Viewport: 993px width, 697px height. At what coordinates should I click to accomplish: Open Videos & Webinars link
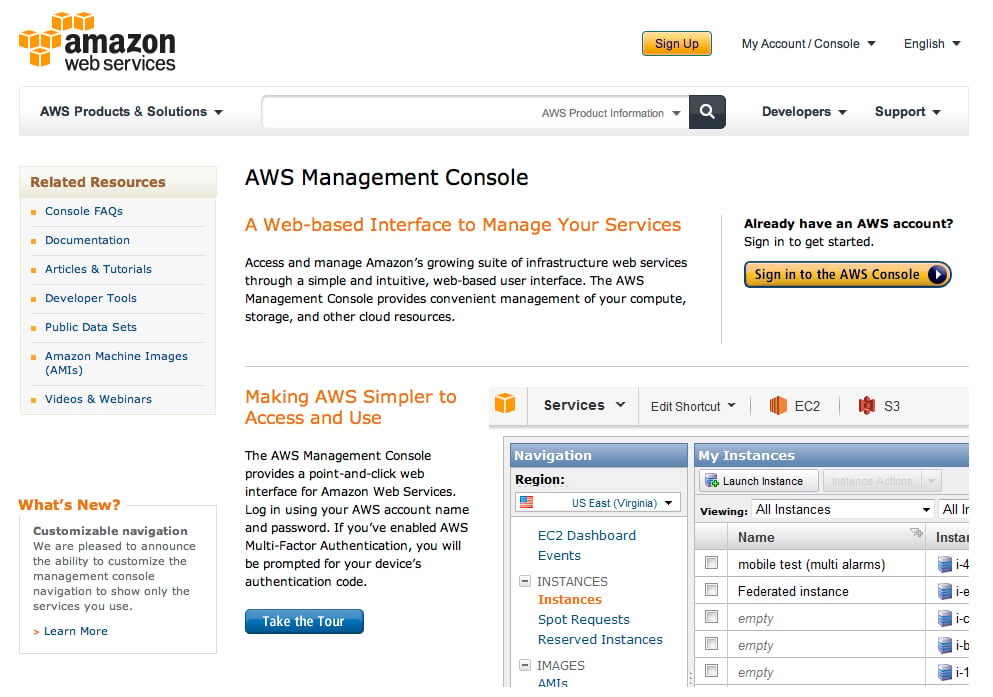pyautogui.click(x=98, y=399)
